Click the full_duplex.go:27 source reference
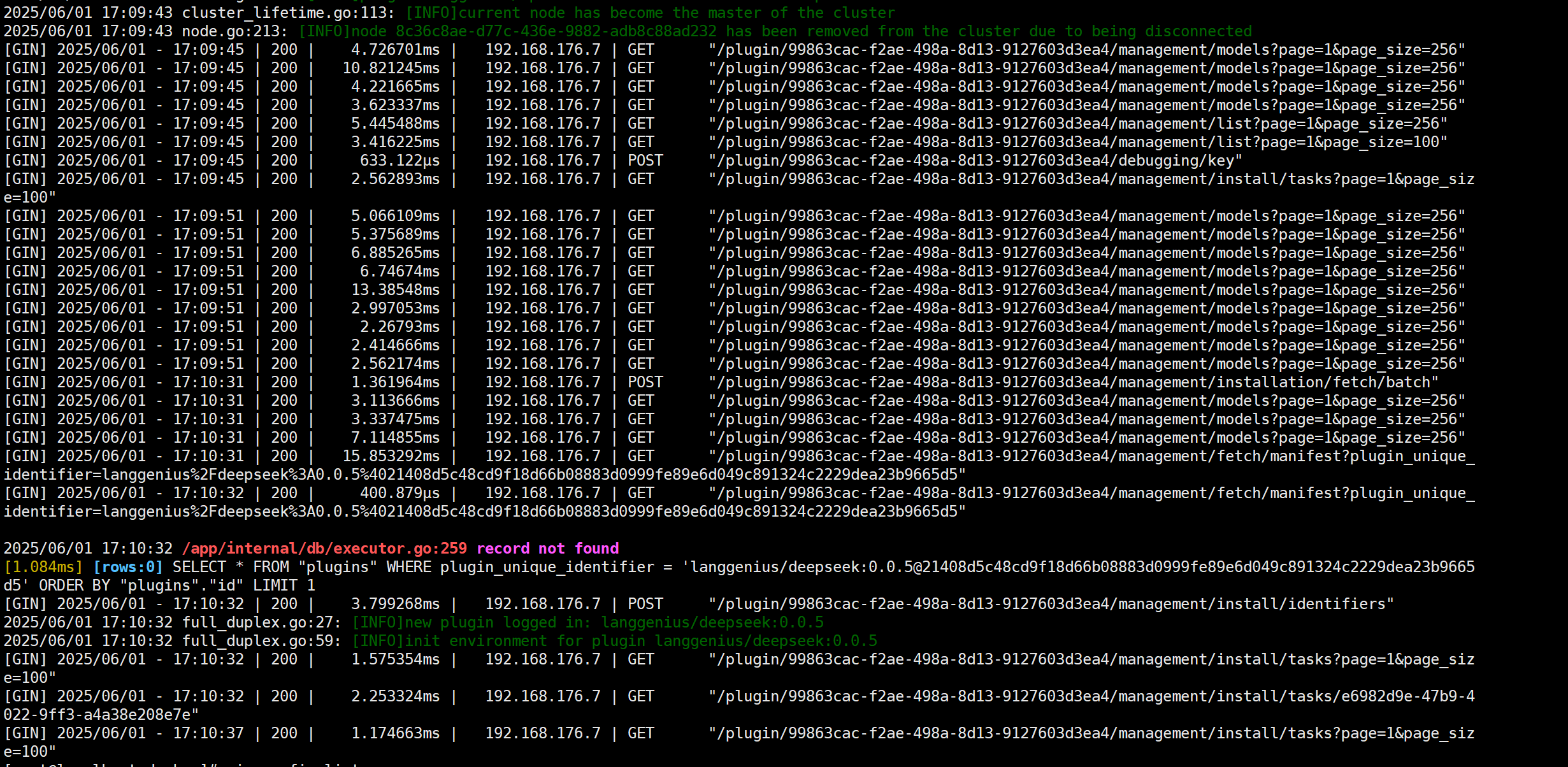 tap(262, 622)
